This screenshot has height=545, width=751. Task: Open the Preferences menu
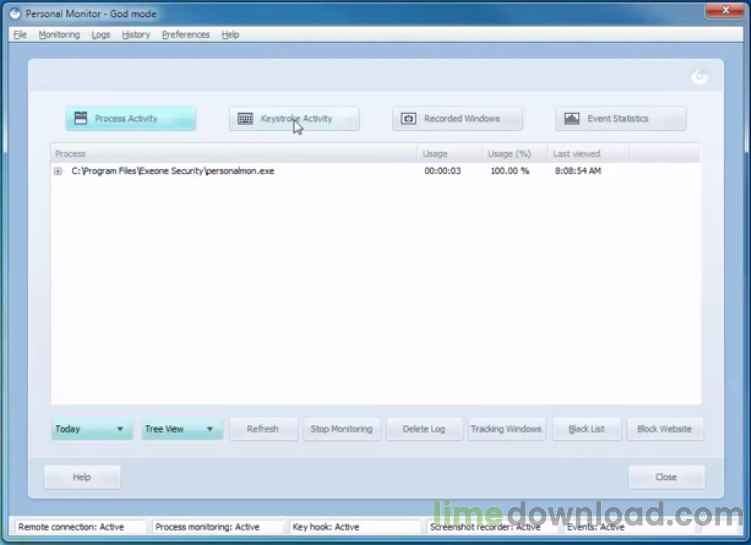tap(185, 34)
